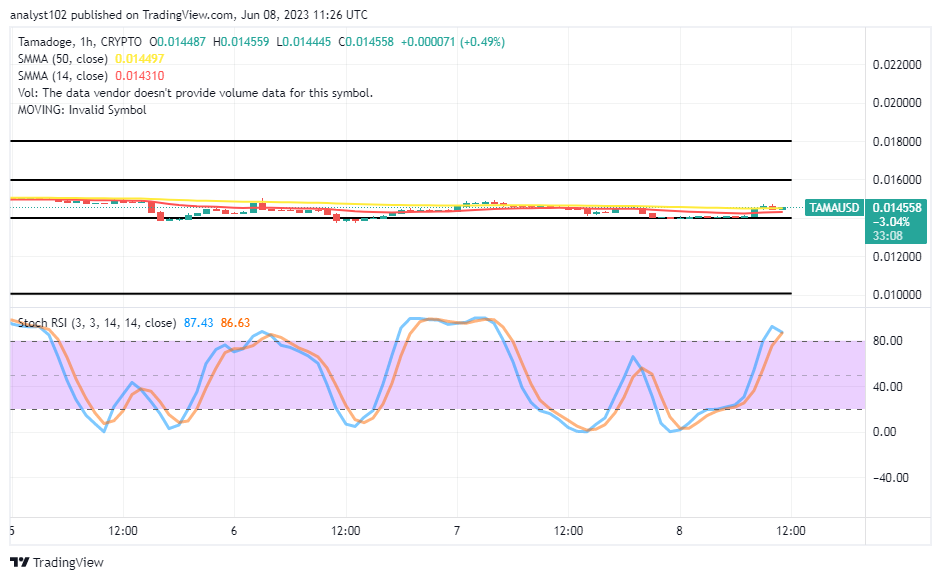Click the analyst102 published header text
The width and height of the screenshot is (941, 580).
tap(189, 15)
